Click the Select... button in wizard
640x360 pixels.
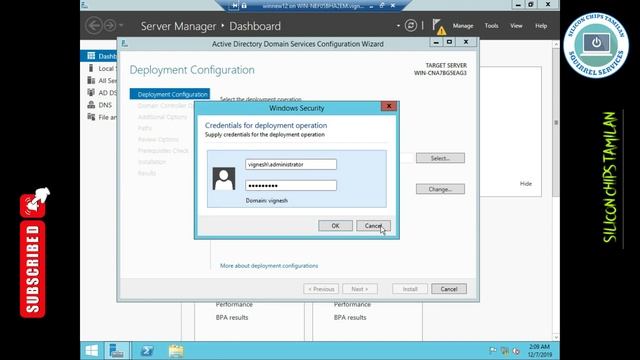440,158
